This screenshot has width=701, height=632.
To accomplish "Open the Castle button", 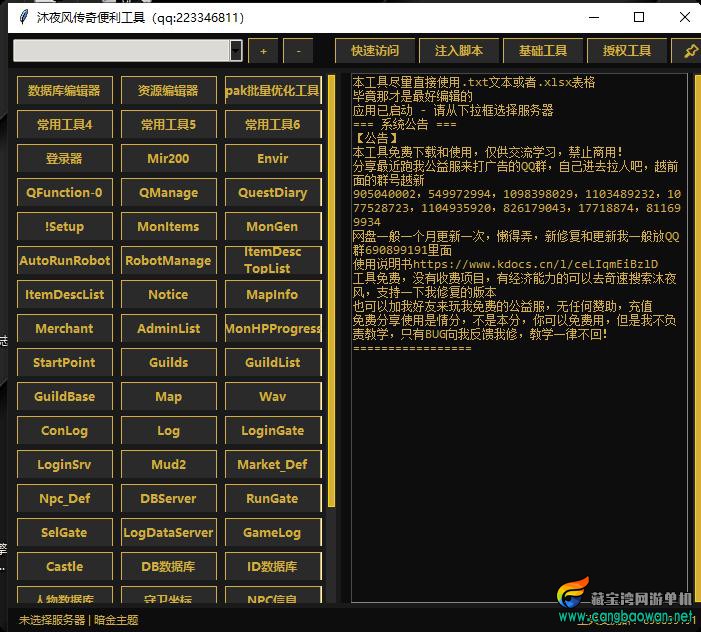I will click(x=64, y=566).
